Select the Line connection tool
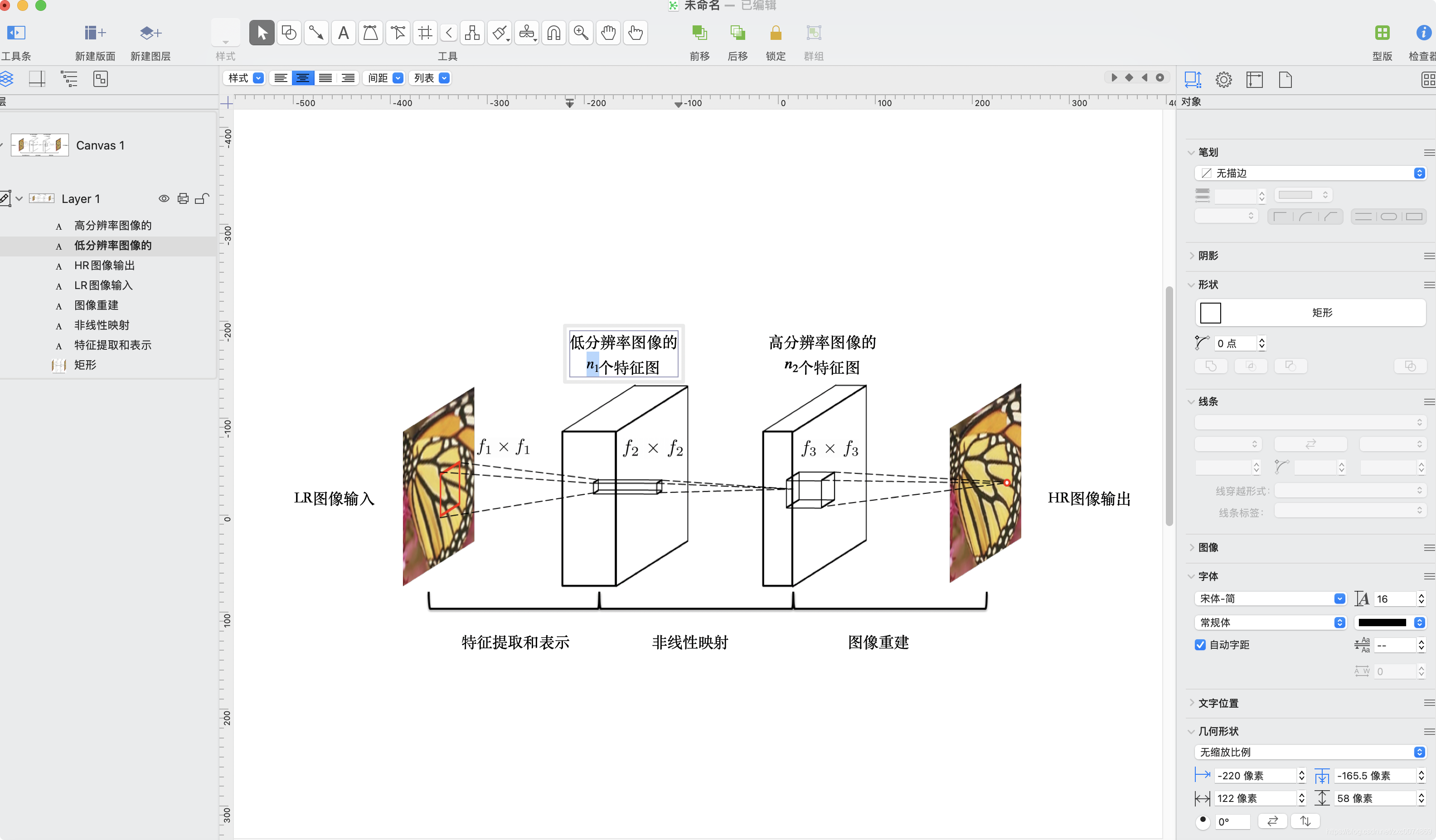Screen dimensions: 1436x840 pos(315,33)
